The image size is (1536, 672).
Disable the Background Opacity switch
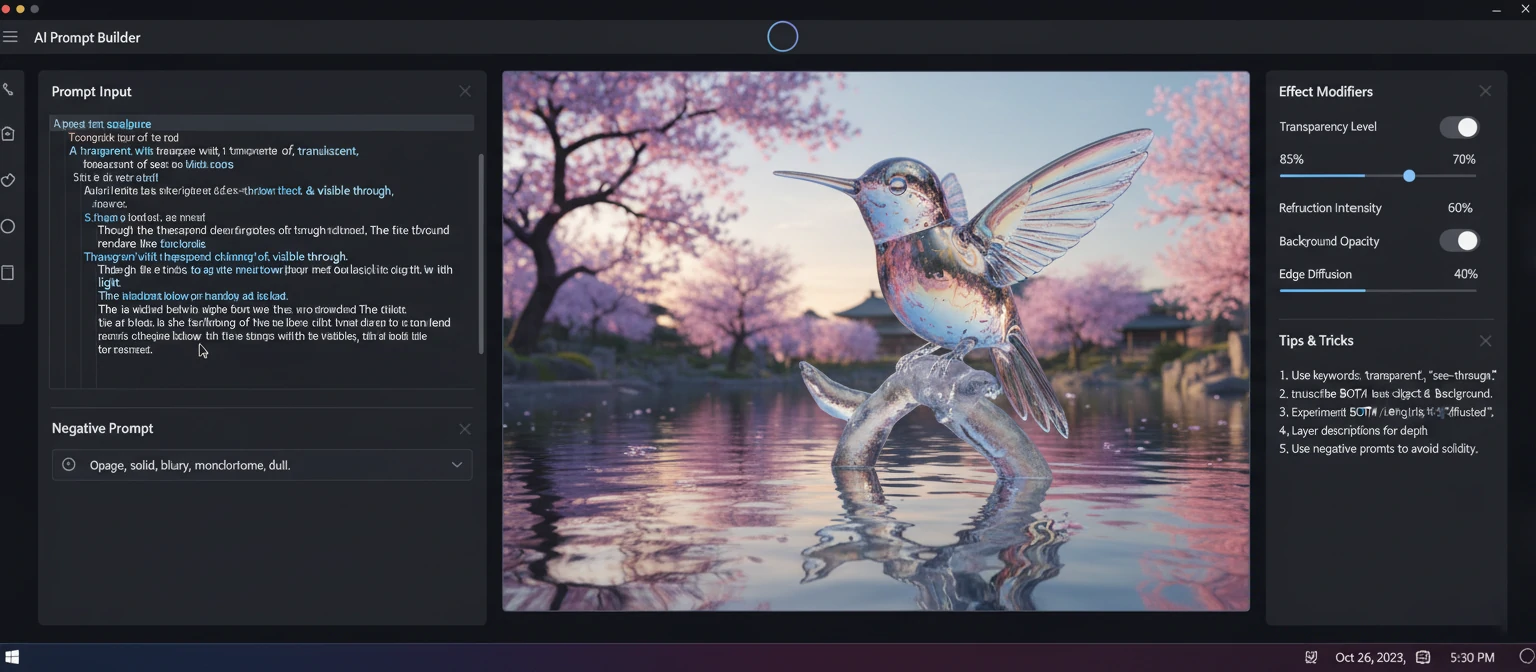click(1457, 240)
